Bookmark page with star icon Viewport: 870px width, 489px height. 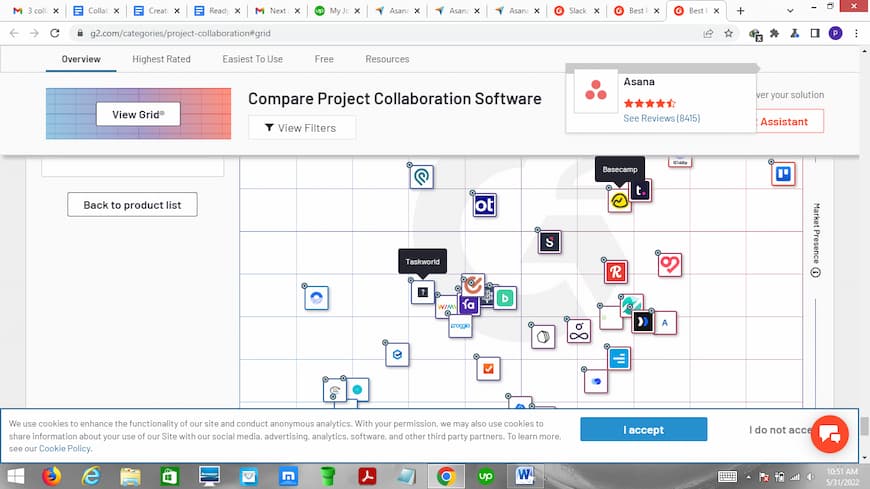729,33
